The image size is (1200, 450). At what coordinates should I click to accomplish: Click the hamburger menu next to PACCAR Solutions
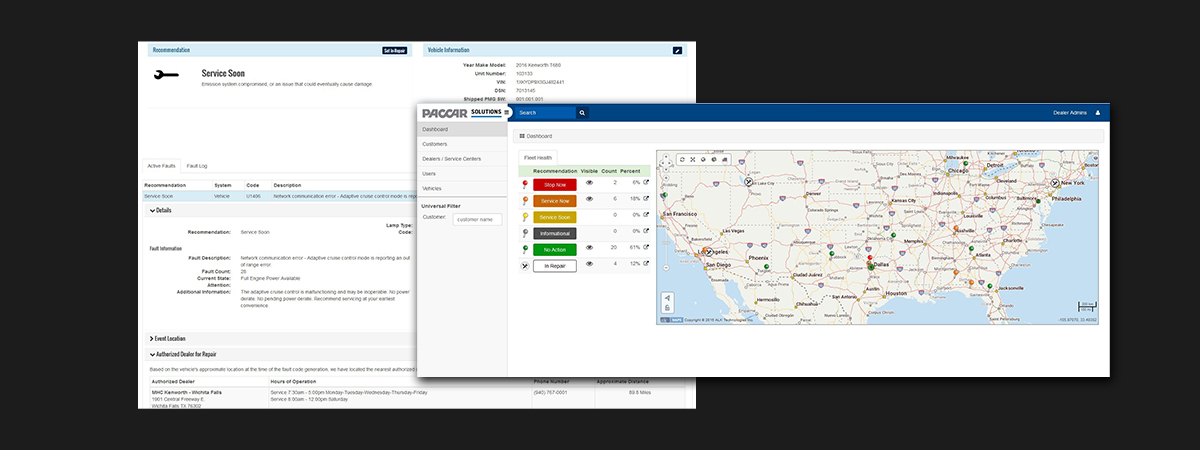click(x=507, y=113)
